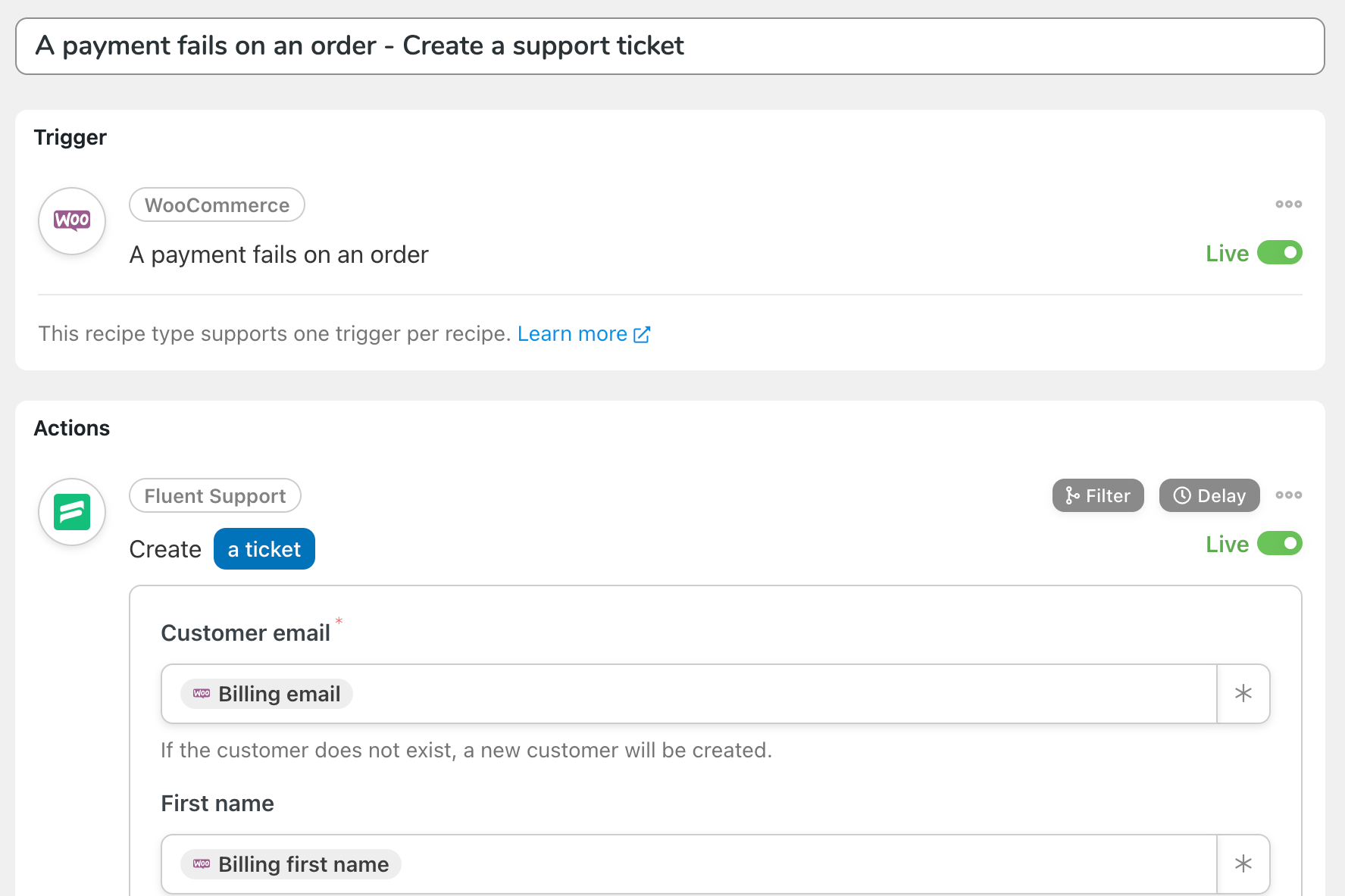Select the Billing first name token
The image size is (1345, 896).
[291, 864]
